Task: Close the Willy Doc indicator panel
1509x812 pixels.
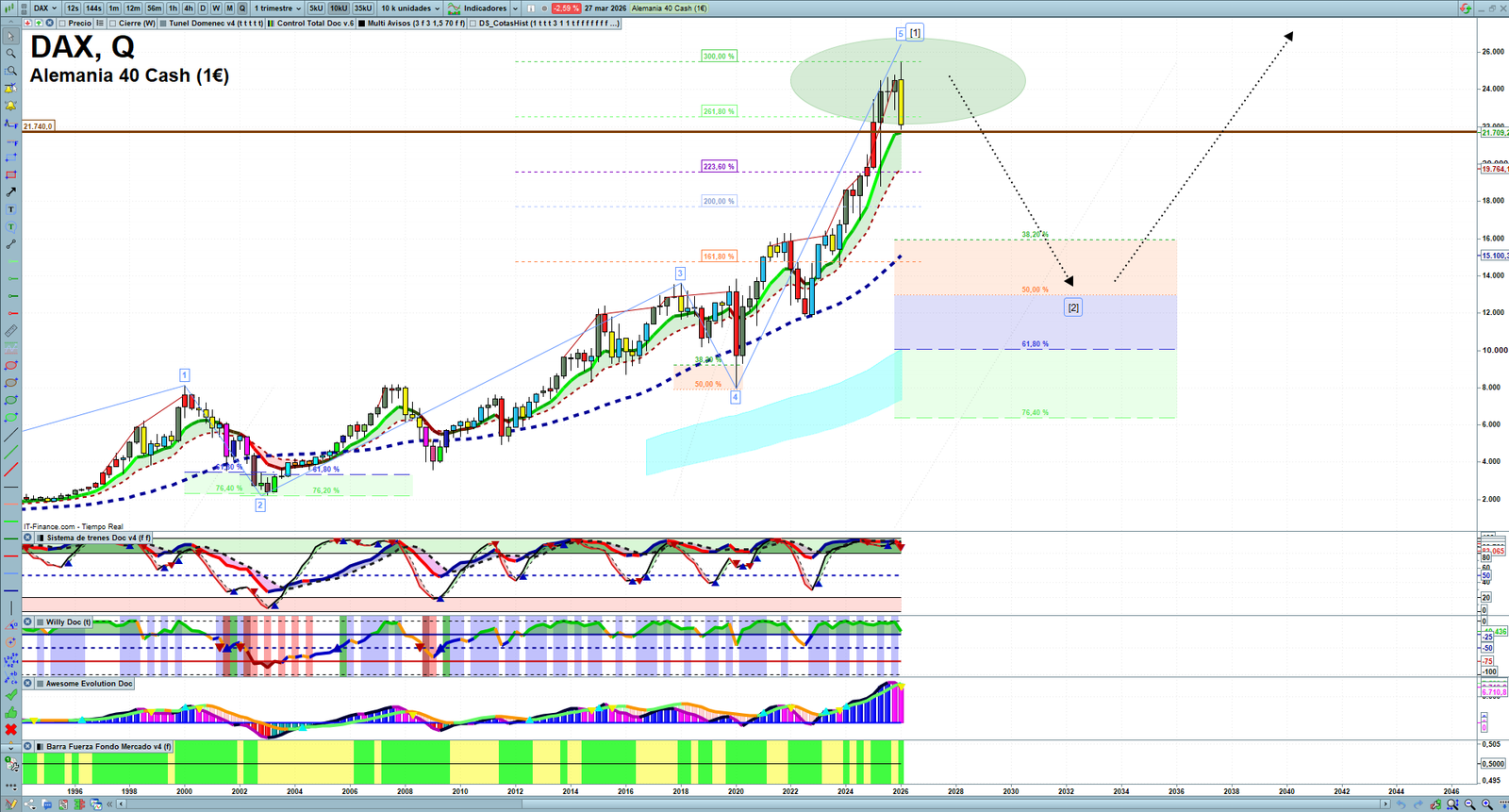Action: point(27,622)
